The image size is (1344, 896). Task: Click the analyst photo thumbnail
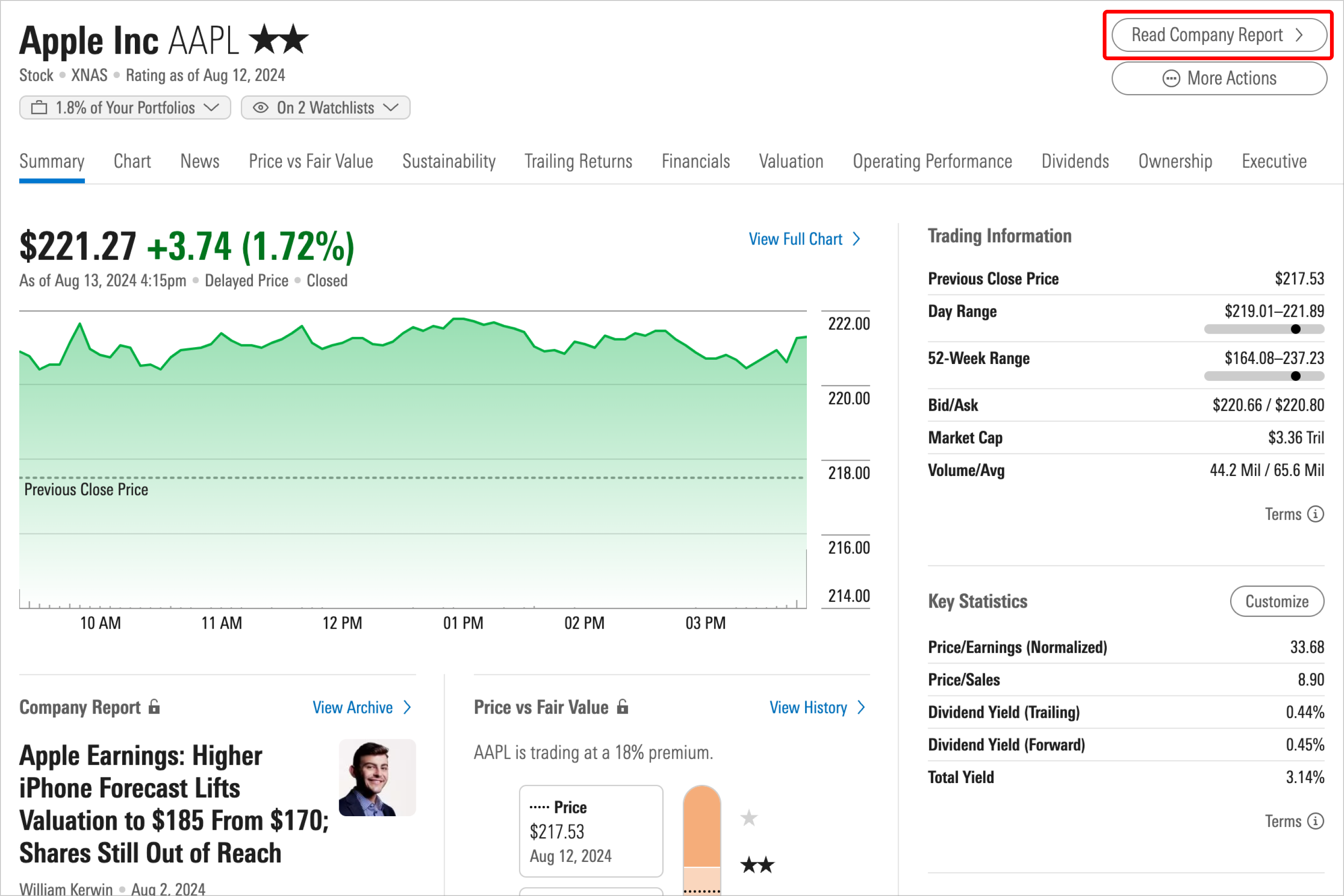coord(377,778)
